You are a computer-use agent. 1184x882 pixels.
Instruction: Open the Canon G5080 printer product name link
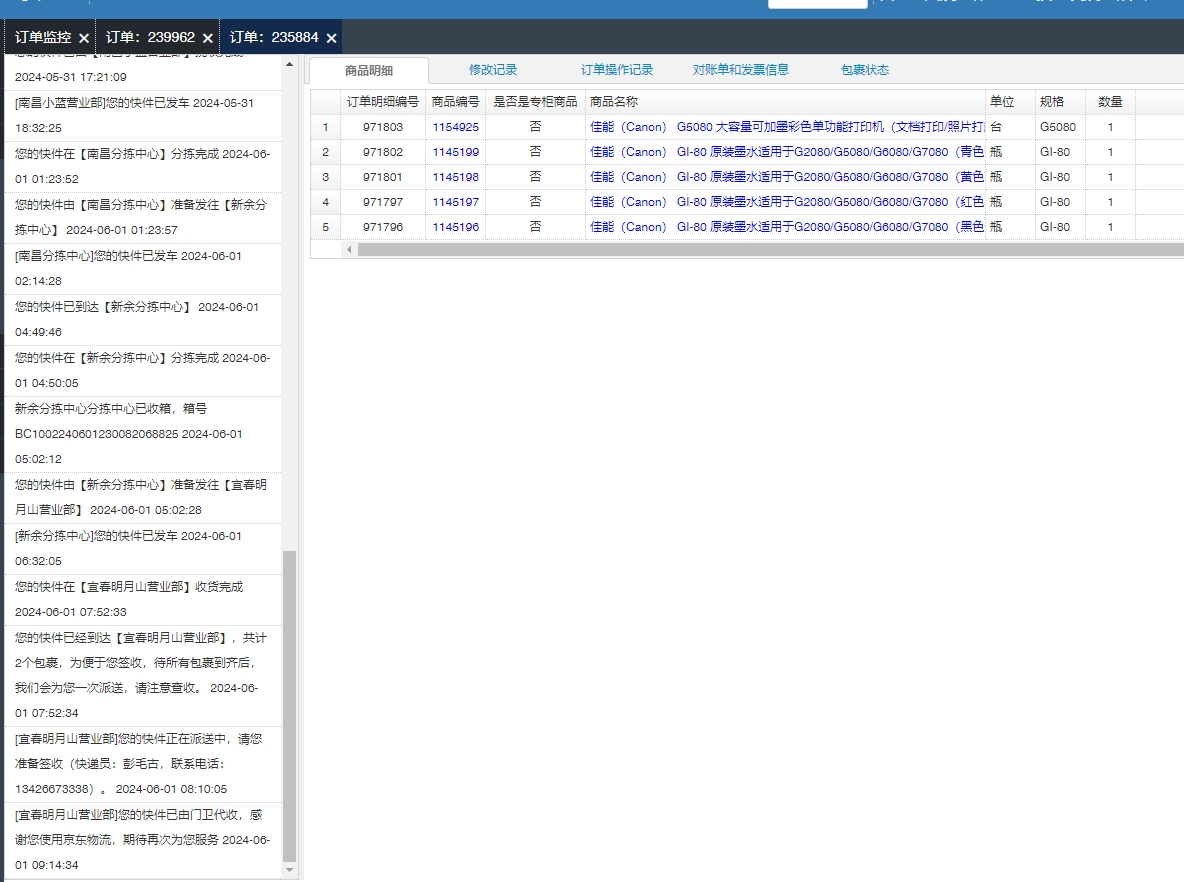786,127
